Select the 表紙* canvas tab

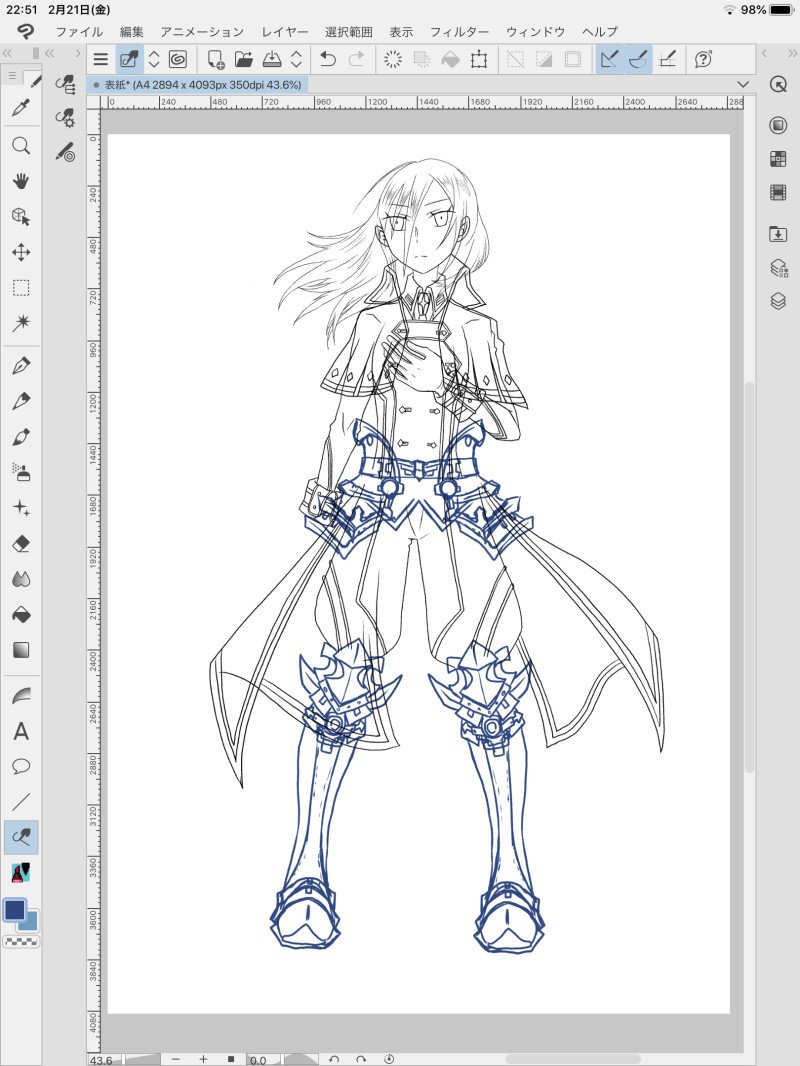[198, 85]
